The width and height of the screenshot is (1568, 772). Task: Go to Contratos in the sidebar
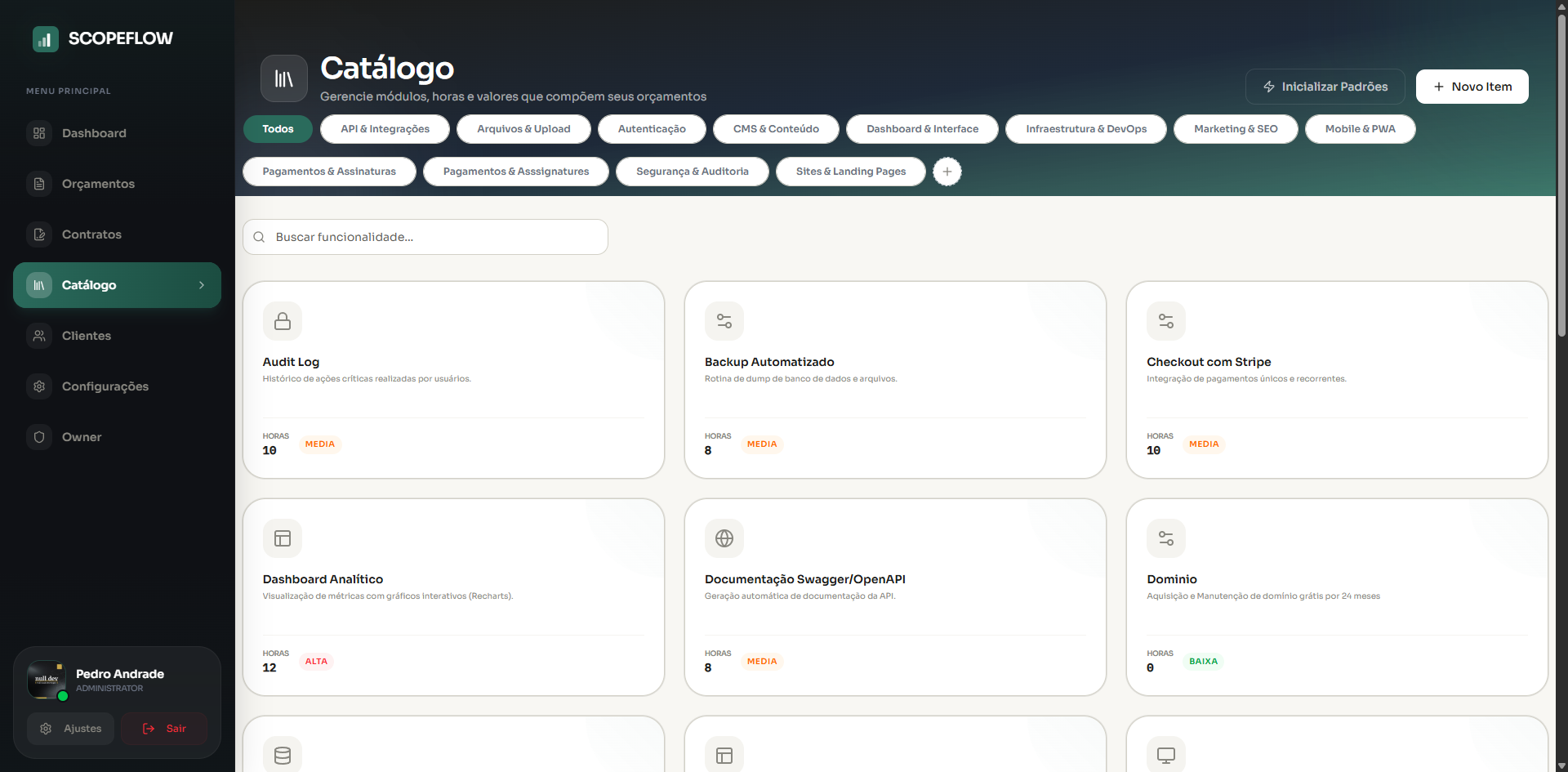click(x=117, y=234)
